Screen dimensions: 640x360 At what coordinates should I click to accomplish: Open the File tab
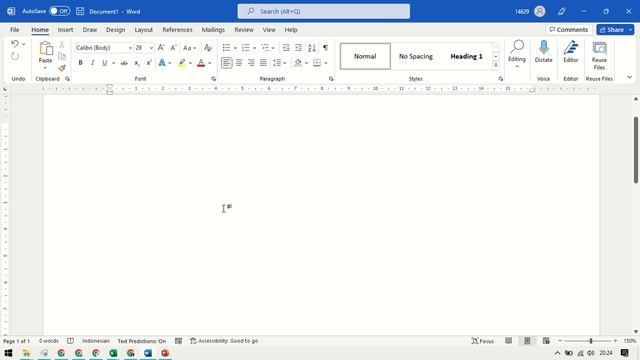15,30
